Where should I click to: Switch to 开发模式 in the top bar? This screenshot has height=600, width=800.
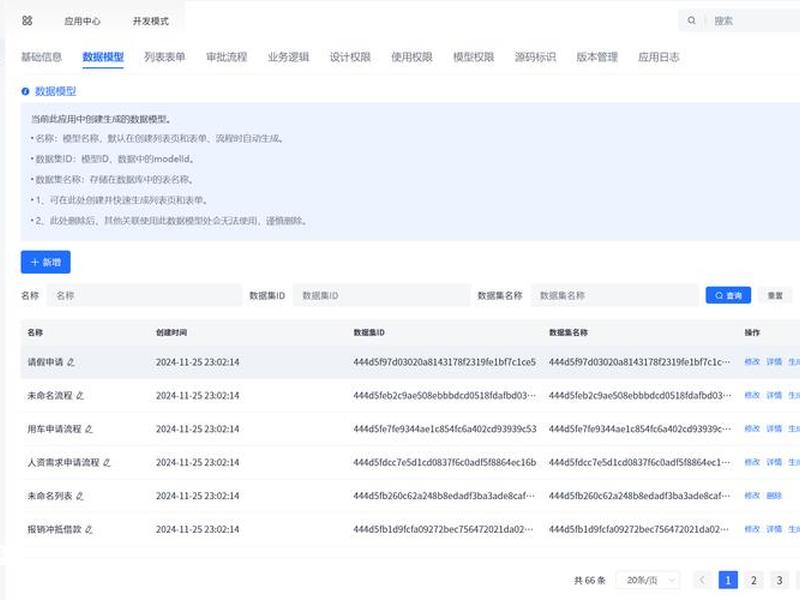[151, 21]
